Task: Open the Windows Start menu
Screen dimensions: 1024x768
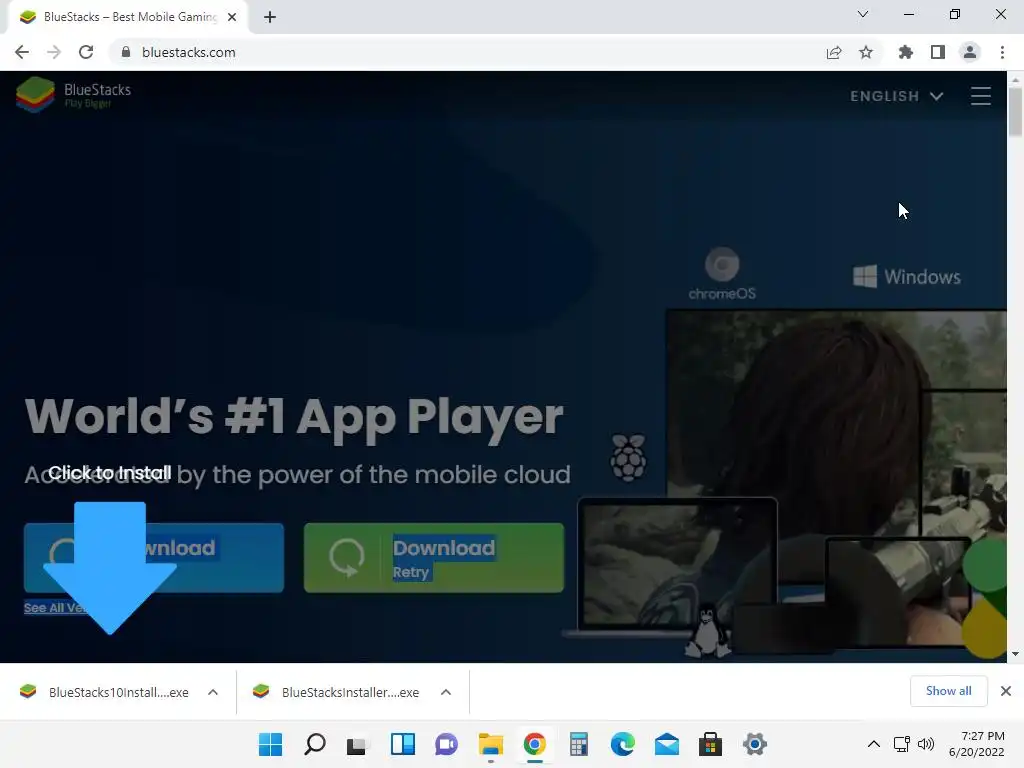Action: (x=270, y=744)
